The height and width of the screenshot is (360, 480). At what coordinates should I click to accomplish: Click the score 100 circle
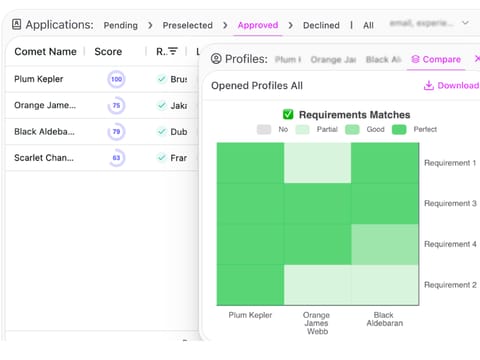tap(116, 79)
